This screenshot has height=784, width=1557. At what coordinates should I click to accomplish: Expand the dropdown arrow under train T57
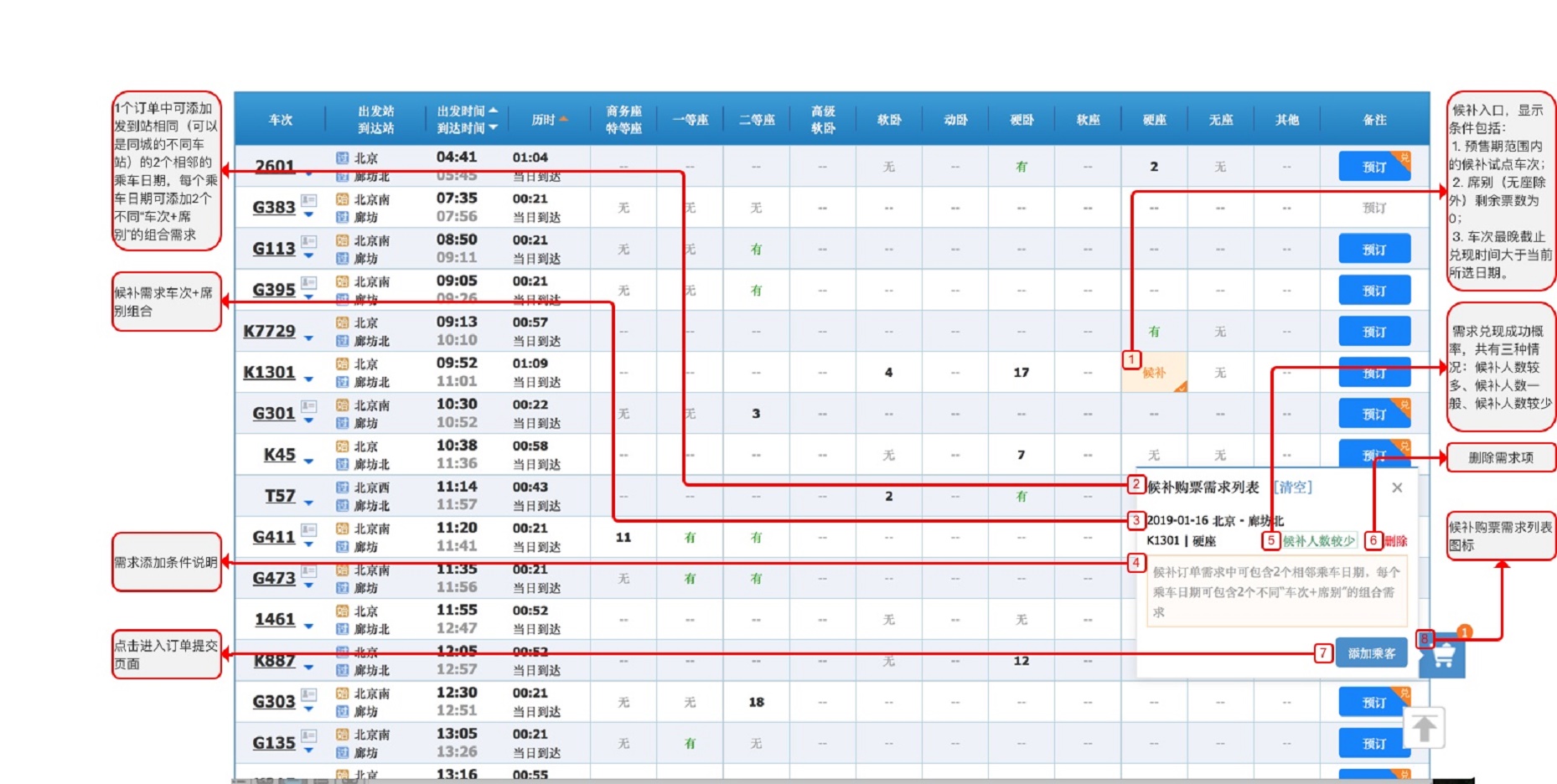click(x=308, y=503)
